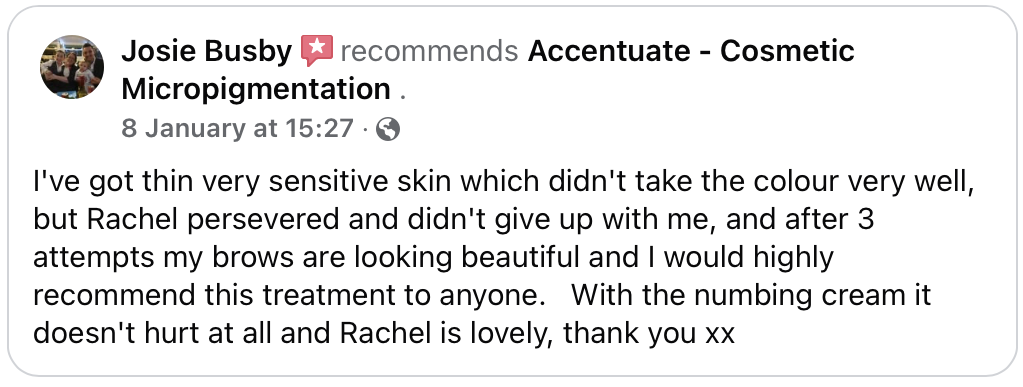This screenshot has height=387, width=1023.
Task: Click the word "recommends" in header
Action: pyautogui.click(x=429, y=51)
